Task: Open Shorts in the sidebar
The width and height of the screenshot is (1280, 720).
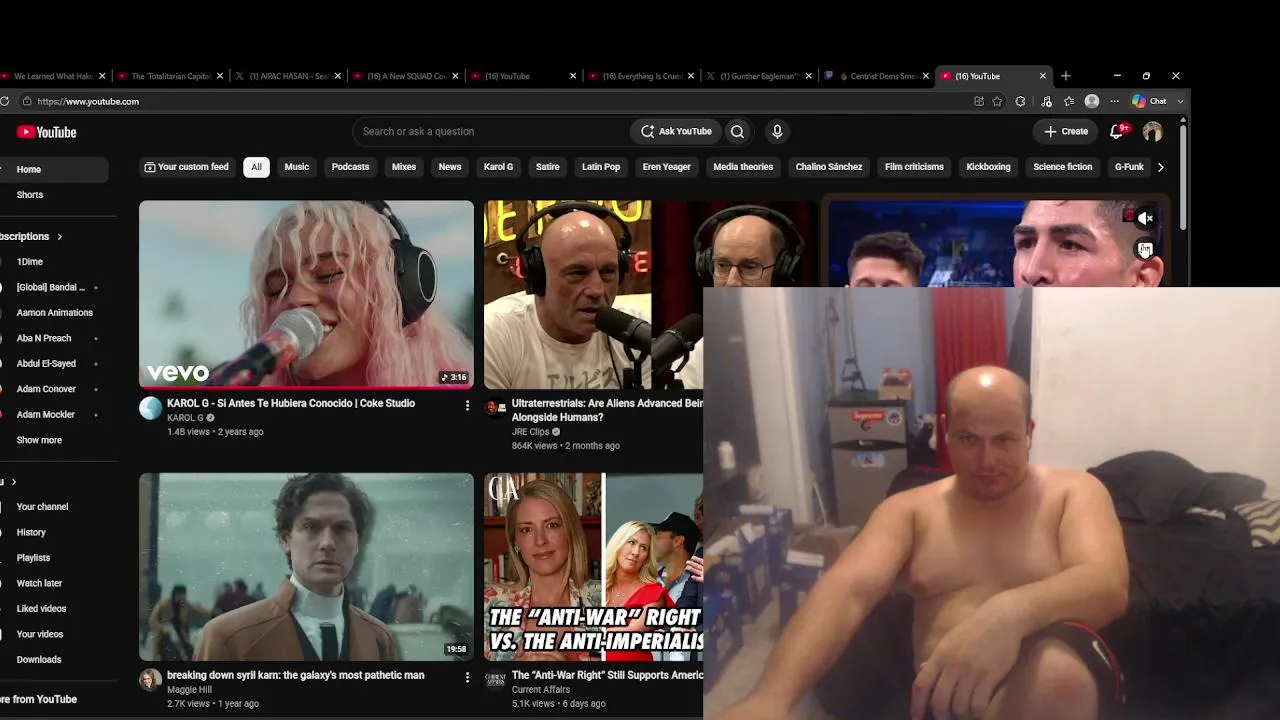Action: point(54,195)
